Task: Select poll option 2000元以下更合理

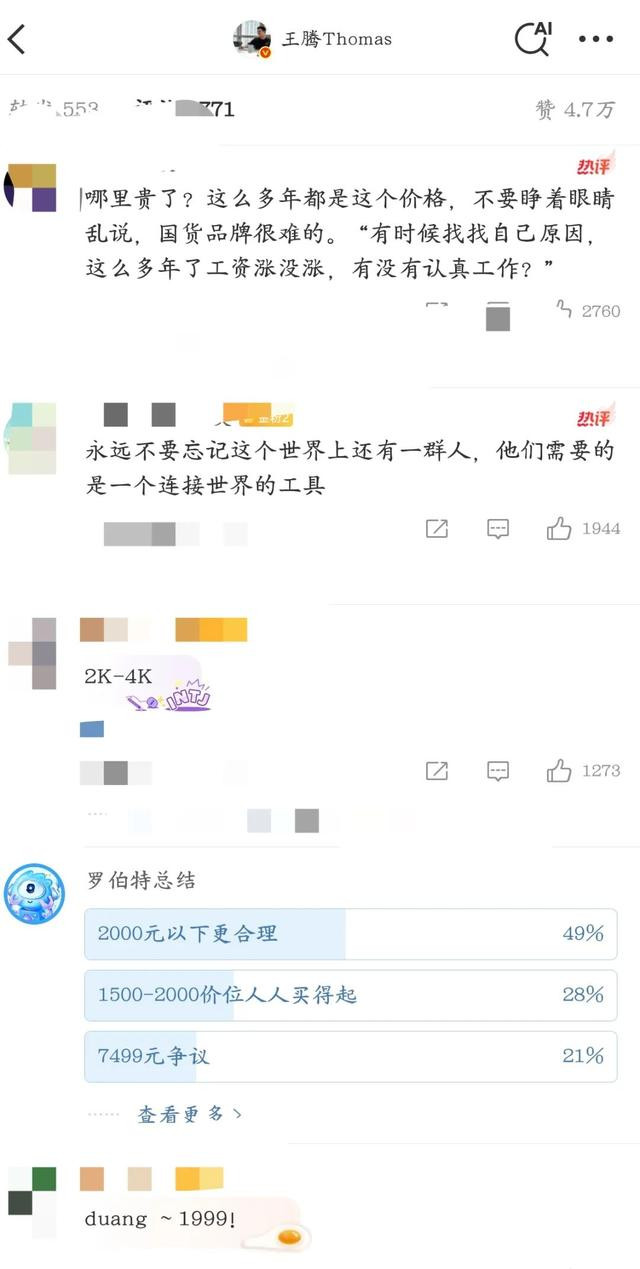Action: tap(351, 934)
